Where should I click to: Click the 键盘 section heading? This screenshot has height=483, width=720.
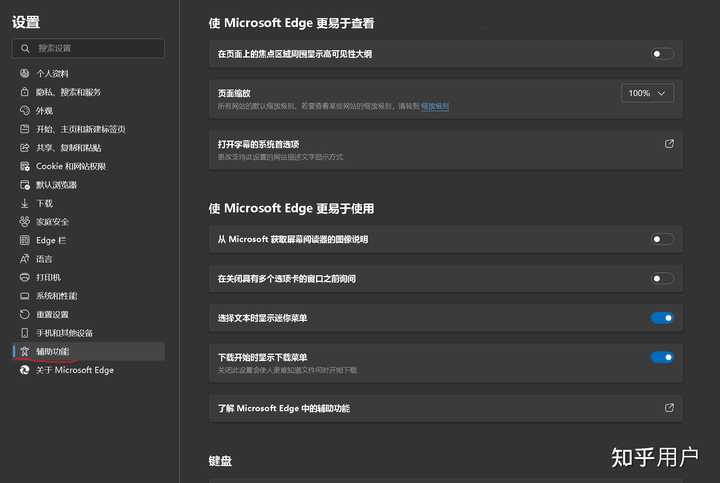tap(220, 461)
